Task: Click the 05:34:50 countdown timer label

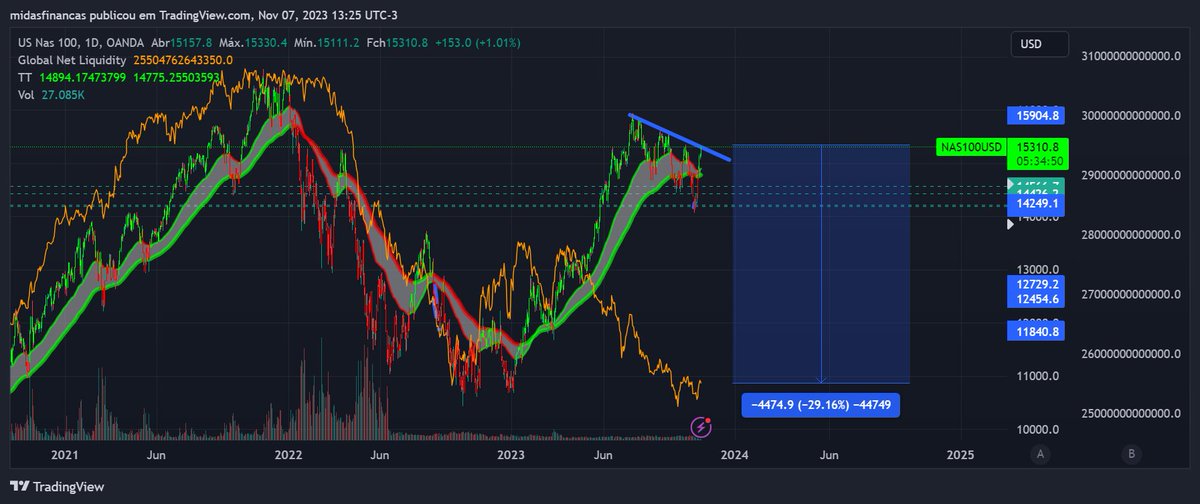Action: 1038,160
